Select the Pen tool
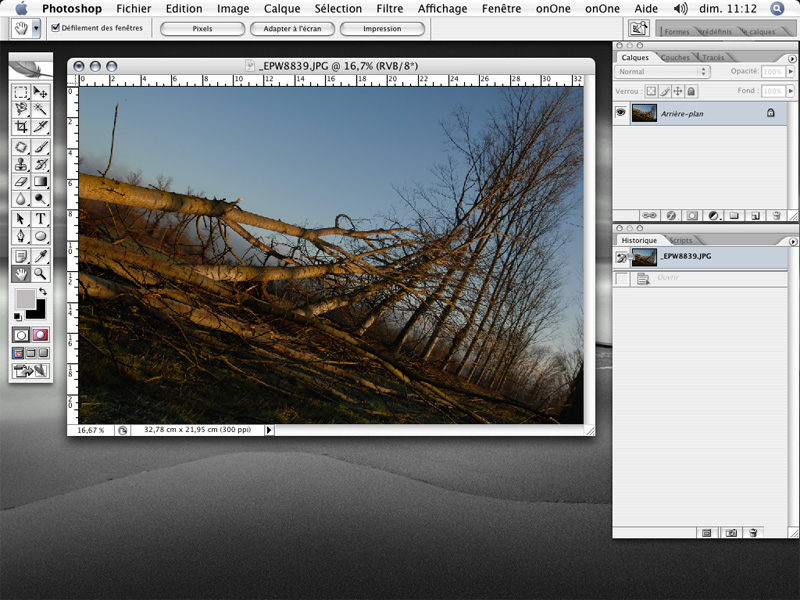Viewport: 800px width, 600px height. click(21, 236)
